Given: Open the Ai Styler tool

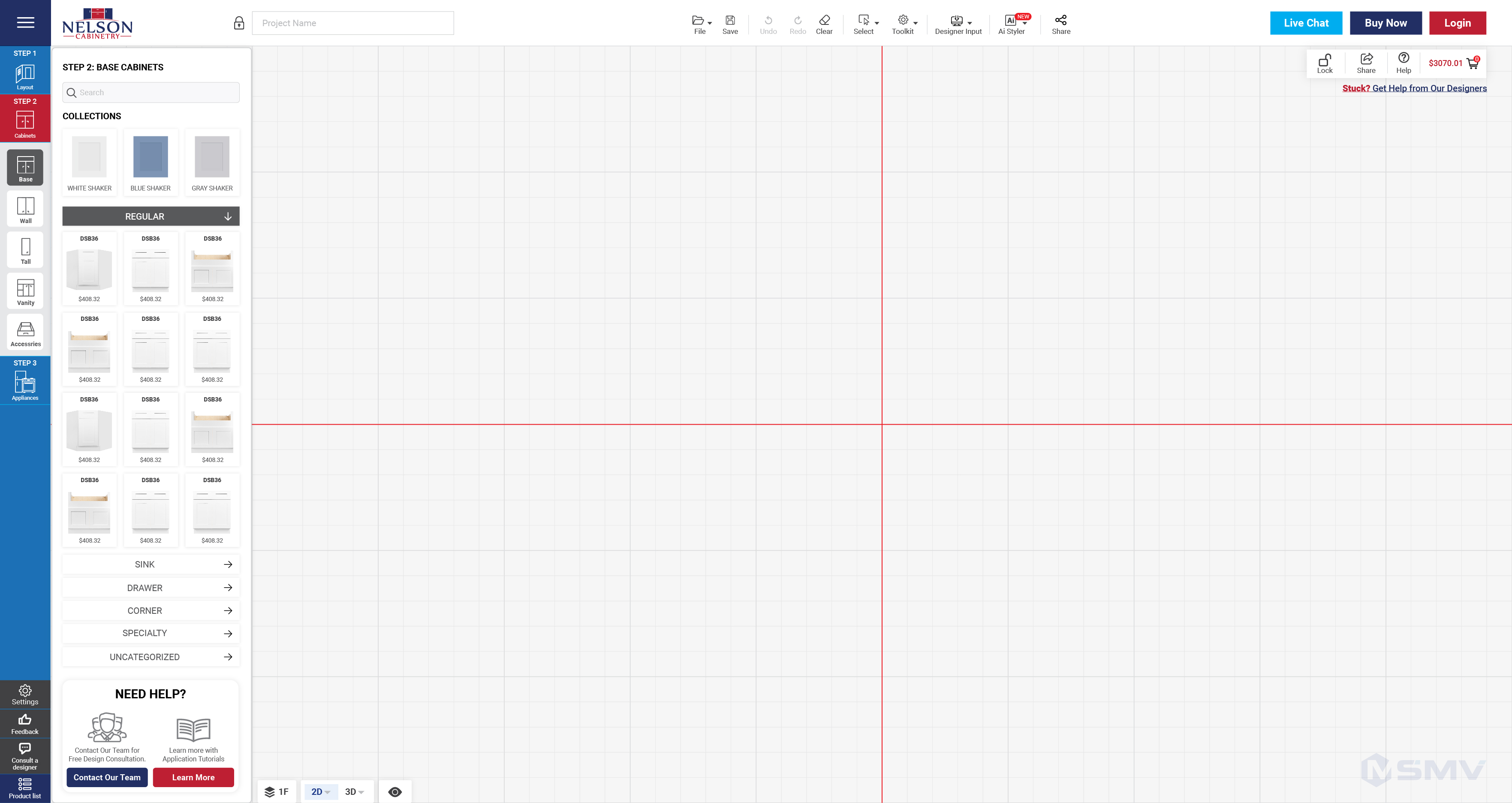Looking at the screenshot, I should coord(1011,23).
